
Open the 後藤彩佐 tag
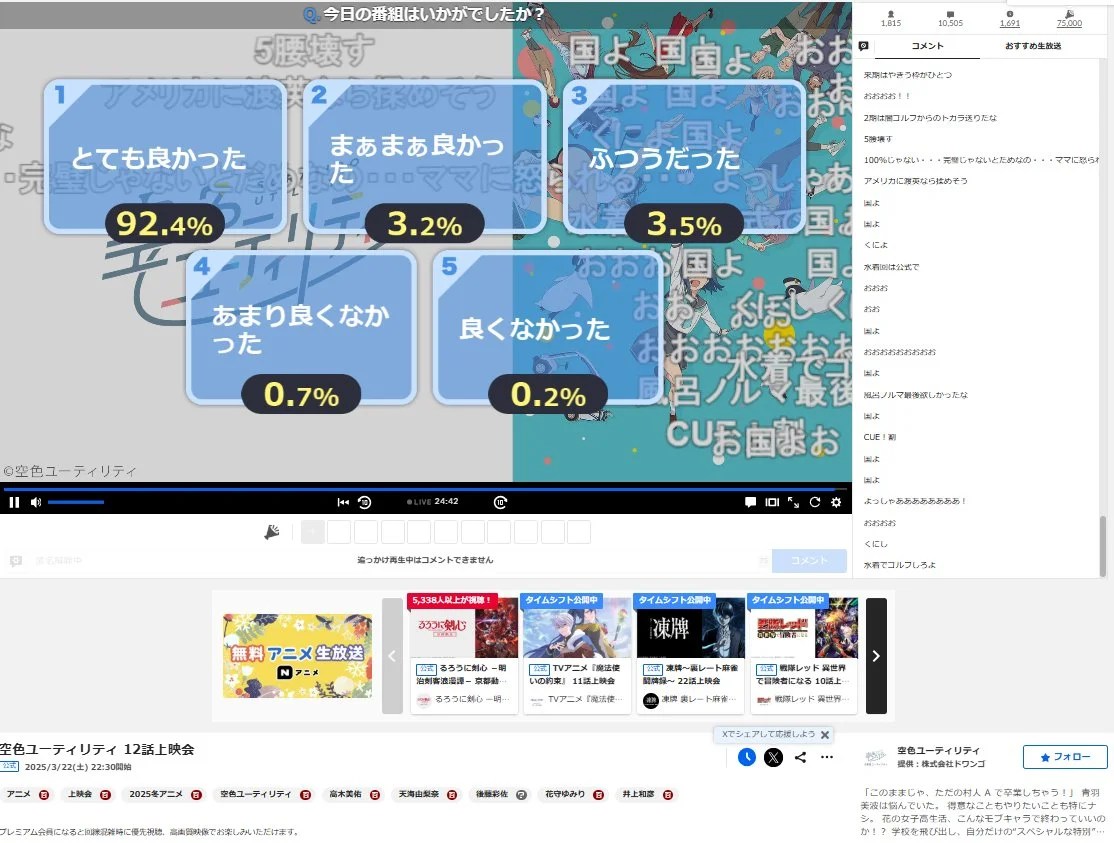492,795
